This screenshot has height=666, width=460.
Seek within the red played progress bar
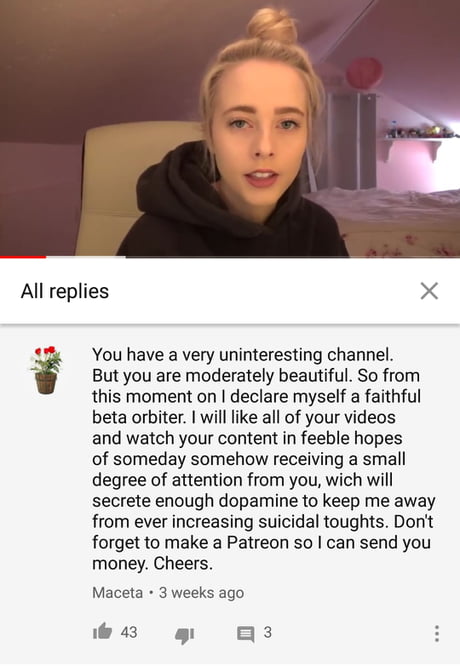(23, 257)
